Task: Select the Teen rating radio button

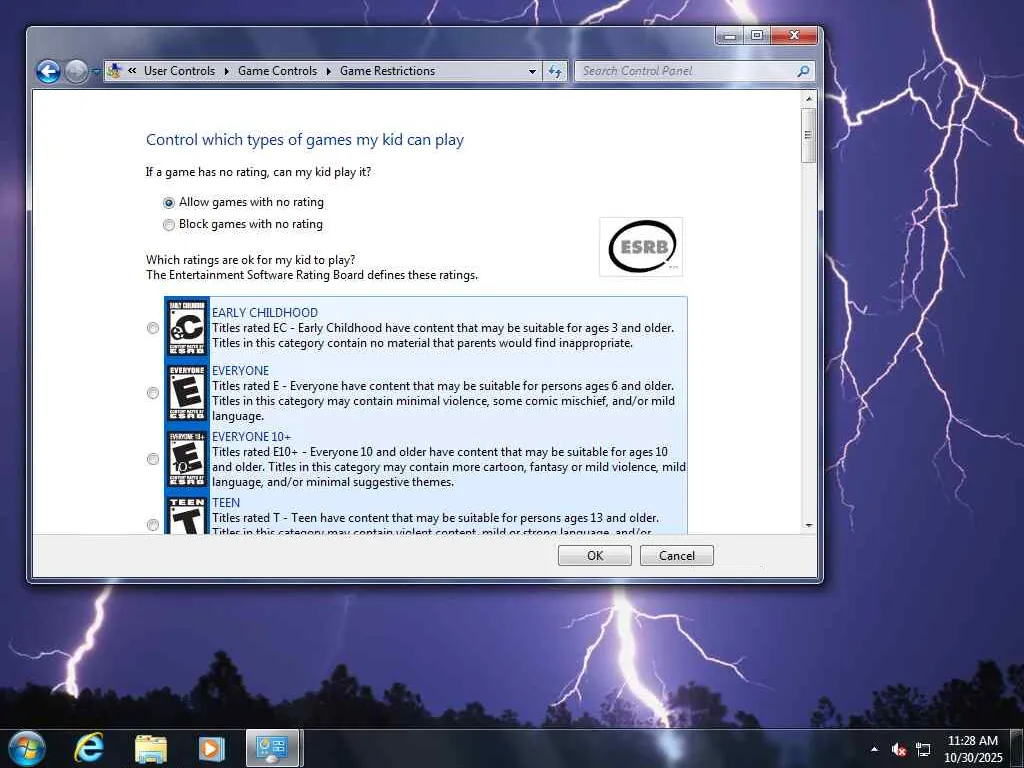Action: point(153,524)
